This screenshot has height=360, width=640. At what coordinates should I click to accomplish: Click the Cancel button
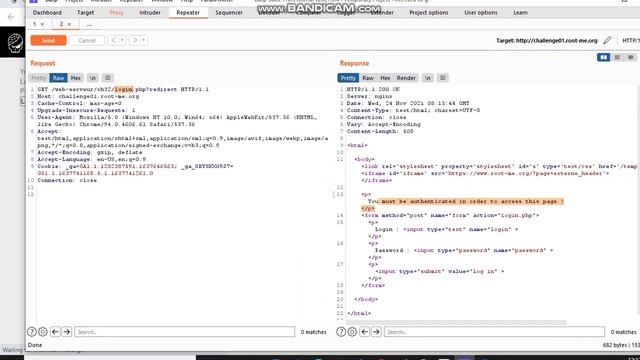[x=87, y=40]
